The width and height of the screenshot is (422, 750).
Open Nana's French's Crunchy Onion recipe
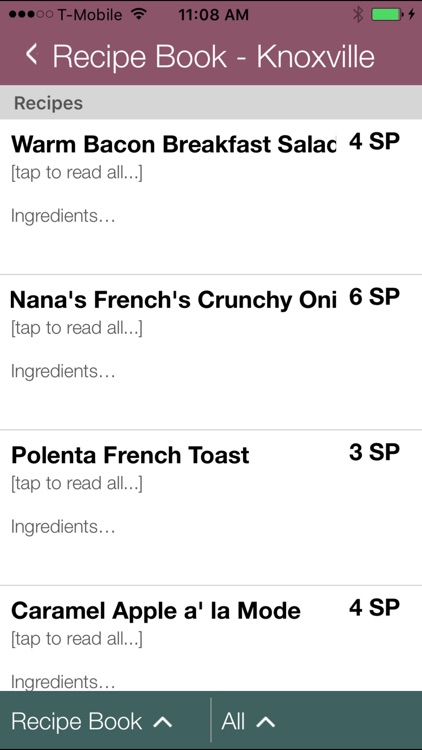[211, 353]
